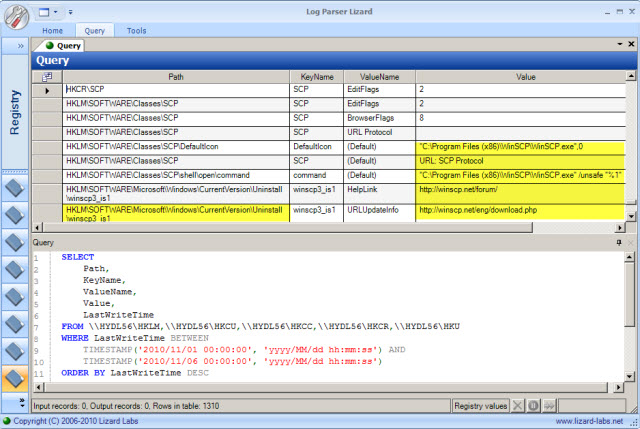
Task: Click the HKCR\SCP path cell
Action: pos(176,89)
